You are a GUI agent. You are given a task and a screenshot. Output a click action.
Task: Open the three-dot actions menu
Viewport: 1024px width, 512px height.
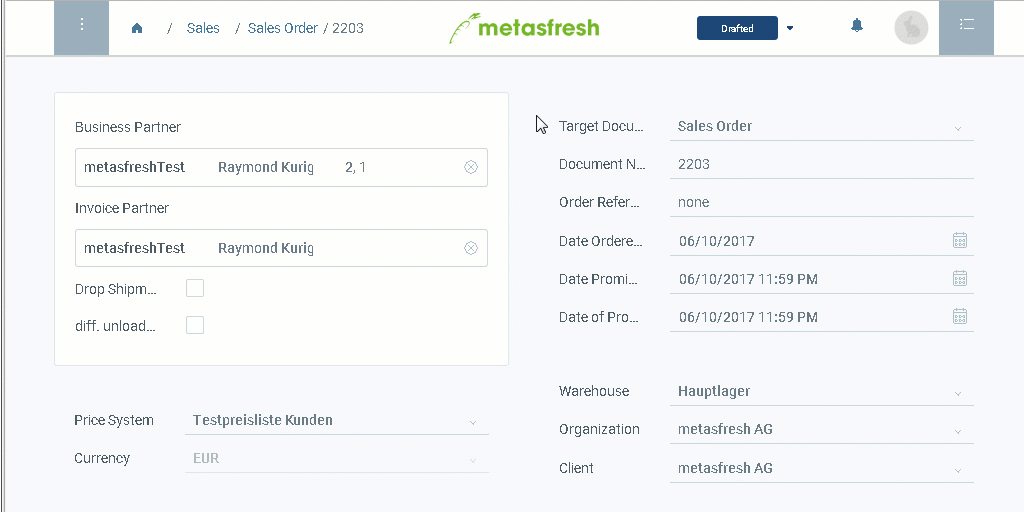tap(82, 27)
